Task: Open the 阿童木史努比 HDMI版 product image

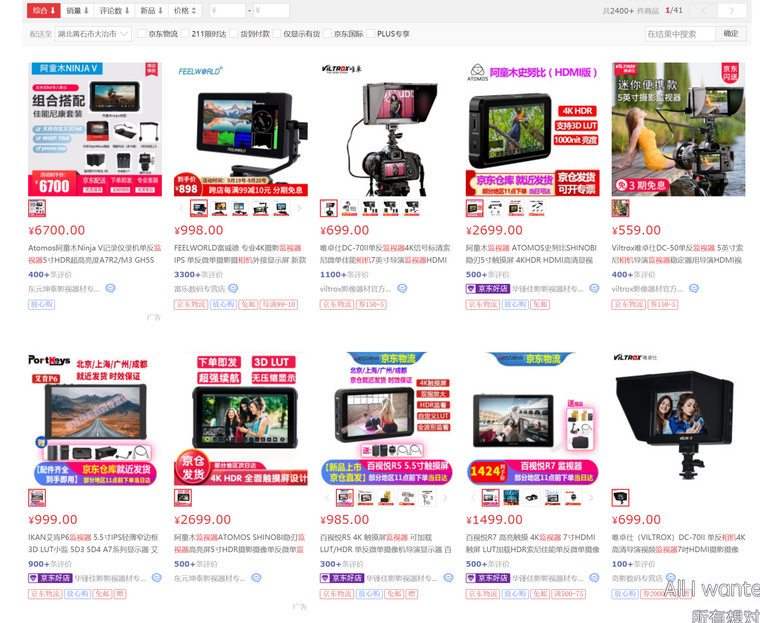Action: click(x=533, y=129)
